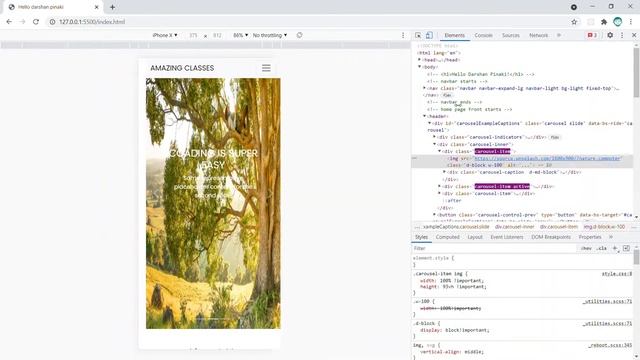Go back in browser history
The height and width of the screenshot is (360, 640).
point(9,22)
